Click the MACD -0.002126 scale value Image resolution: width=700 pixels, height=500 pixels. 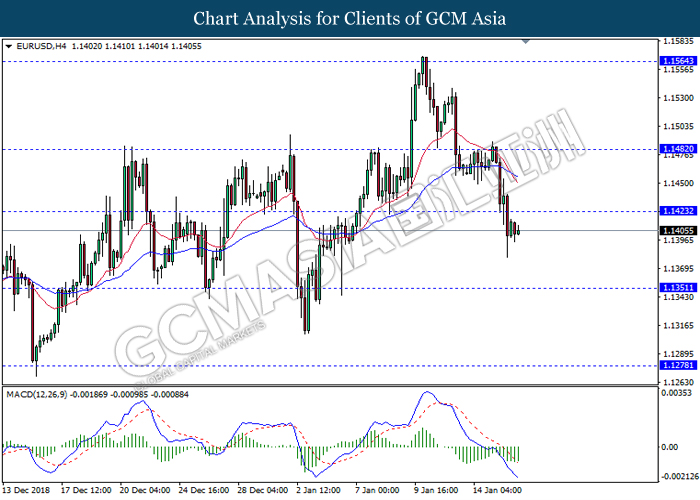point(680,477)
